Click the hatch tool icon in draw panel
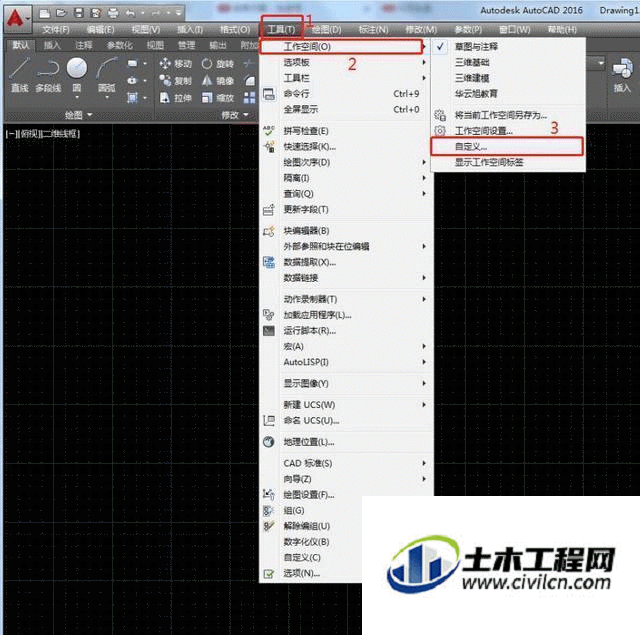Viewport: 640px width, 635px height. point(132,98)
